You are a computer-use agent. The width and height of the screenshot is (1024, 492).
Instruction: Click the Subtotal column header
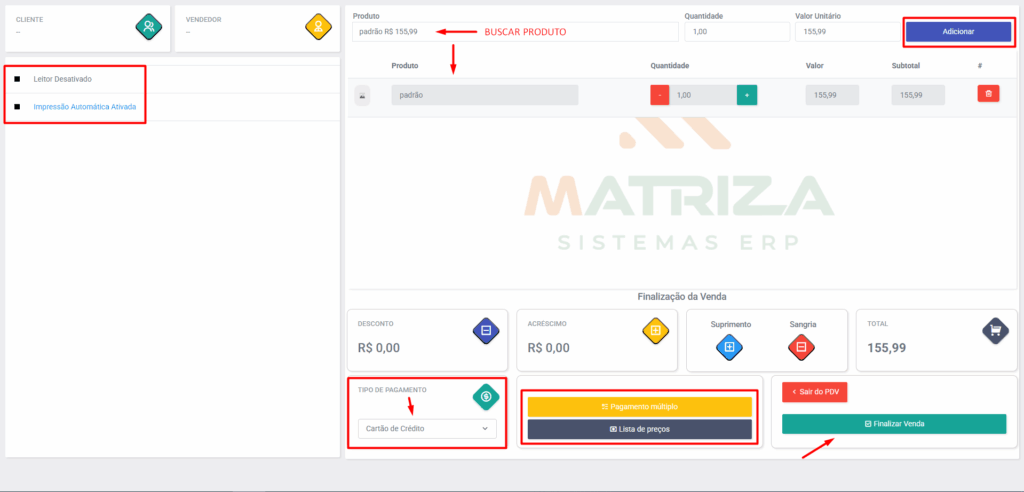(x=906, y=65)
